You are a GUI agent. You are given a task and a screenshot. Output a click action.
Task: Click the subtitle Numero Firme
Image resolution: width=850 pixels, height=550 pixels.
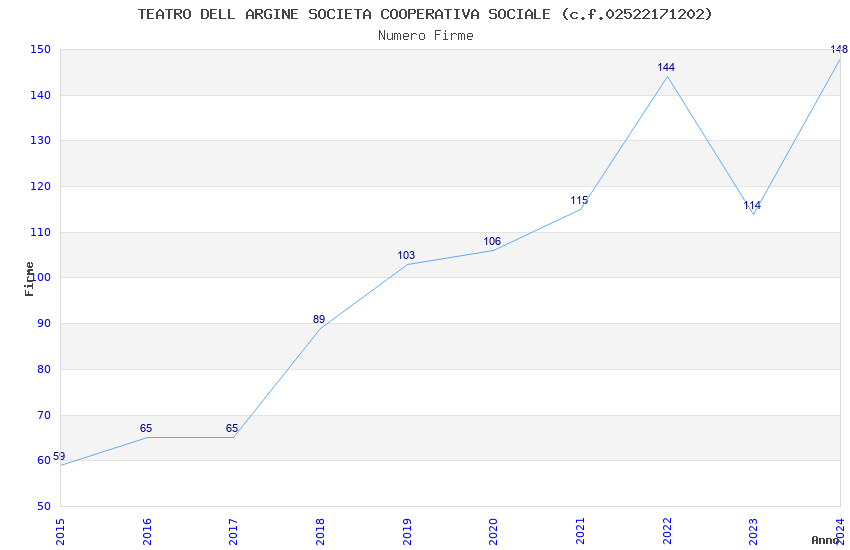(x=426, y=35)
